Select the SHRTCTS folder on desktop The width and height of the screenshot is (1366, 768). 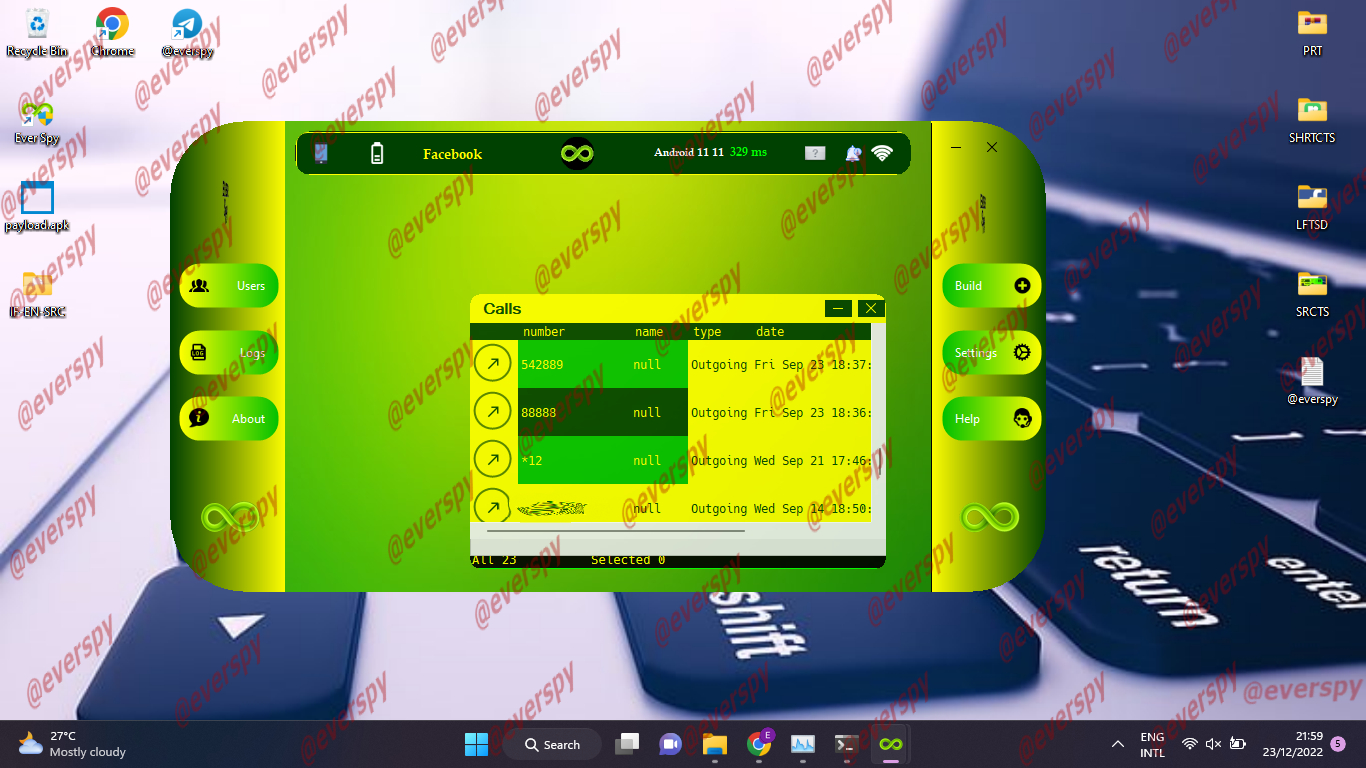pos(1312,120)
